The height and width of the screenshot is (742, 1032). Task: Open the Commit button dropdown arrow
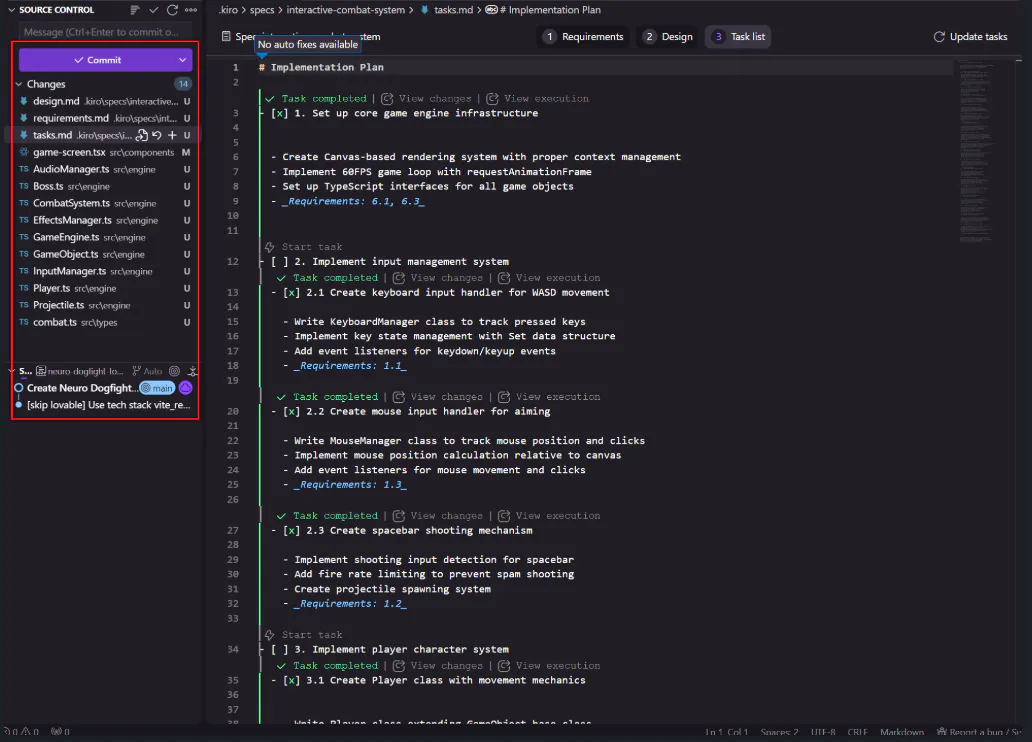point(182,60)
